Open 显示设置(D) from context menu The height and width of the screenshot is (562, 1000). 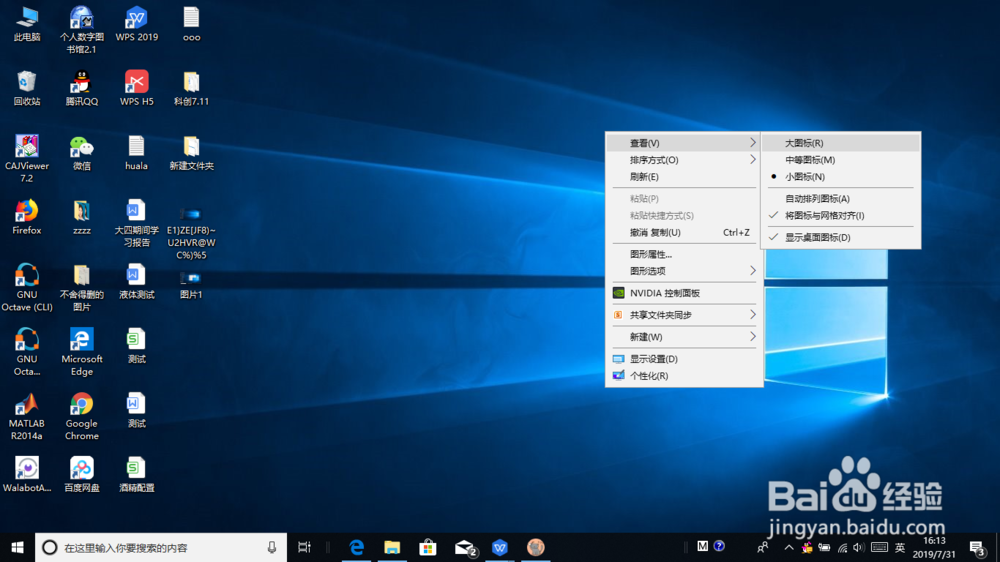(684, 359)
